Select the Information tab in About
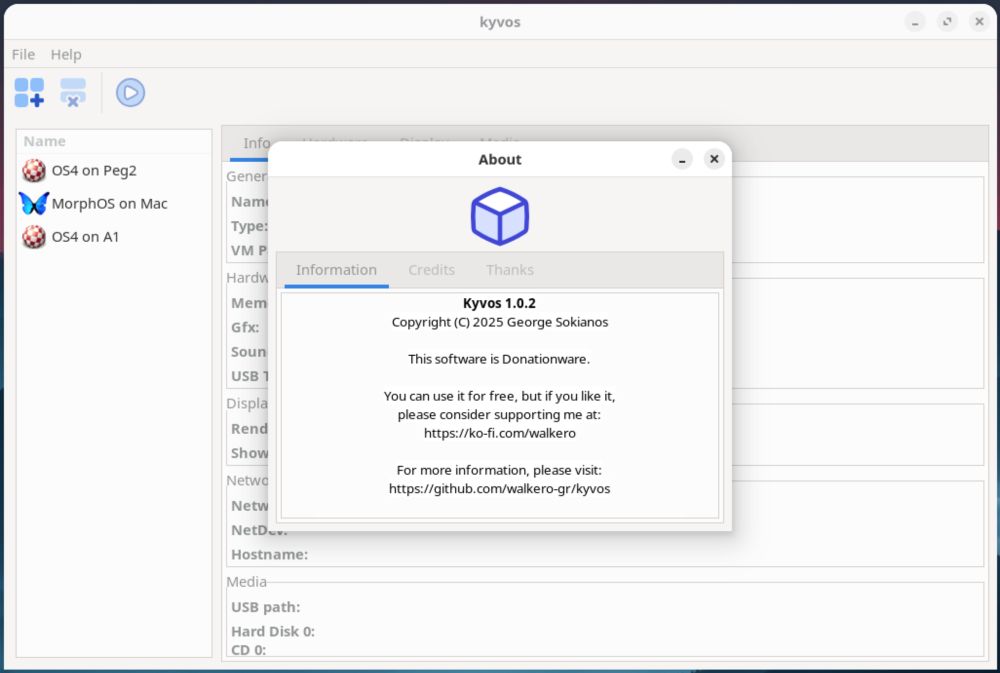This screenshot has width=1000, height=673. pos(336,270)
